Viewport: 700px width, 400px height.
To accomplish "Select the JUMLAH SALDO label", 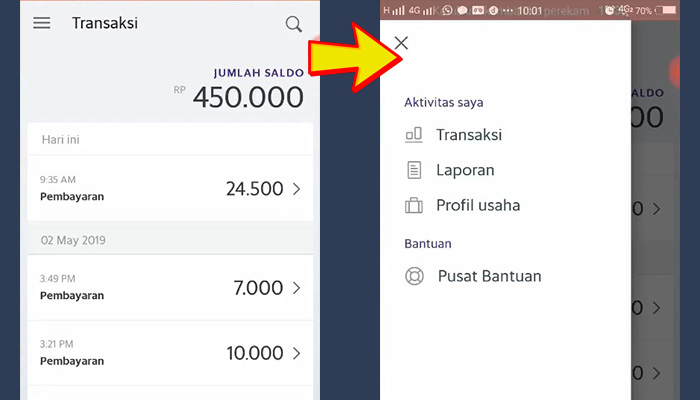I will (259, 73).
